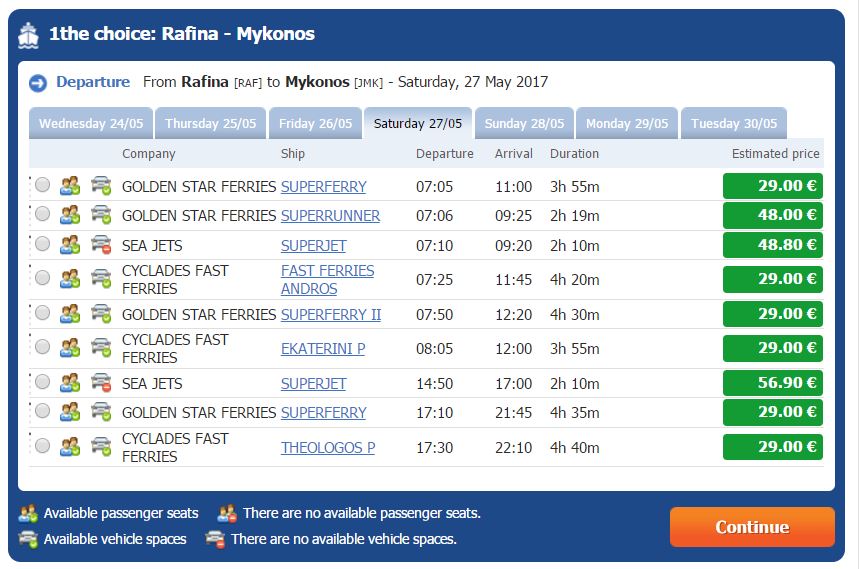Click passenger seats icon in THEOLOGOS P row

pyautogui.click(x=70, y=447)
